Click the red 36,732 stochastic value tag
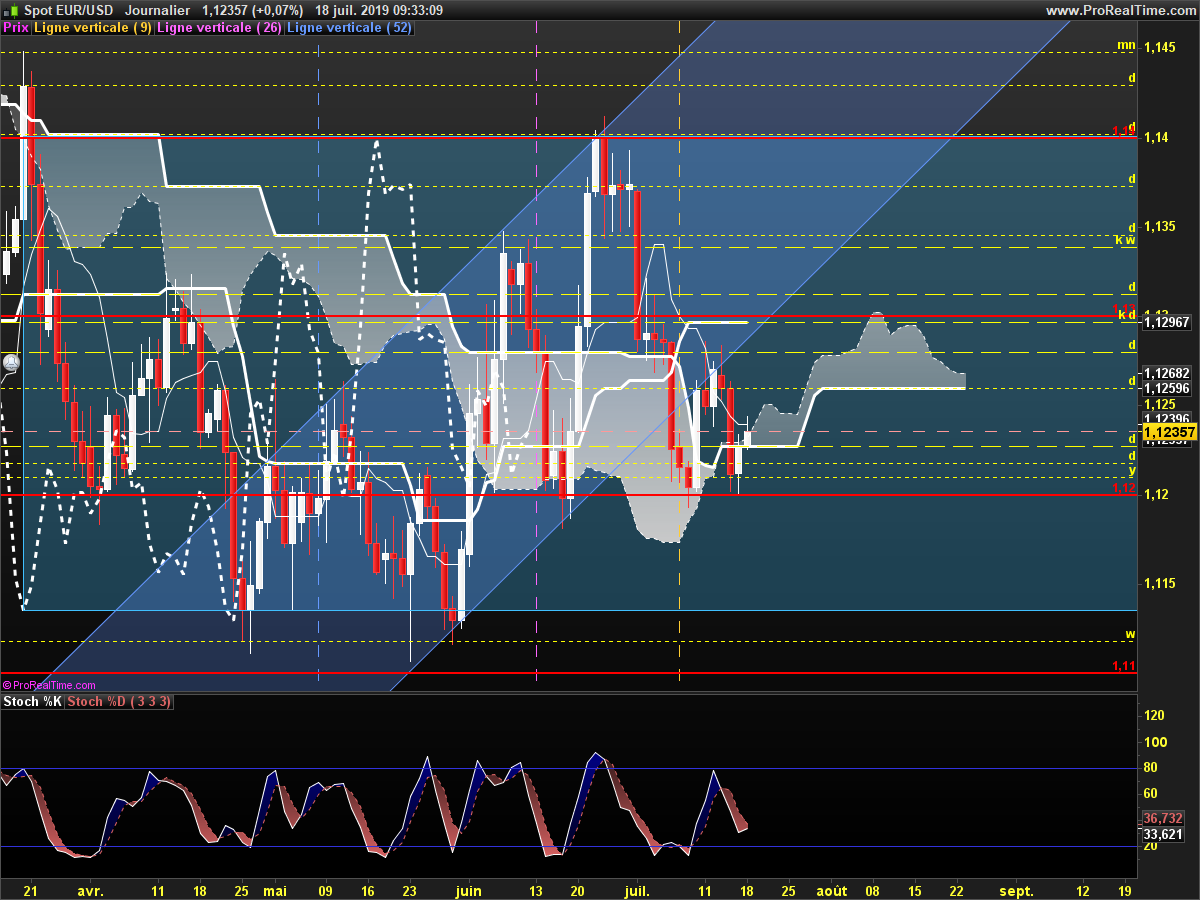 pyautogui.click(x=1168, y=818)
